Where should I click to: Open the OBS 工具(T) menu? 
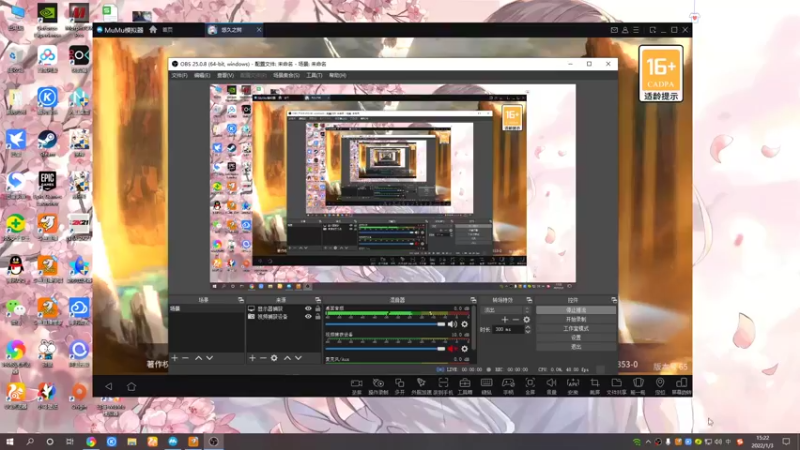(314, 76)
